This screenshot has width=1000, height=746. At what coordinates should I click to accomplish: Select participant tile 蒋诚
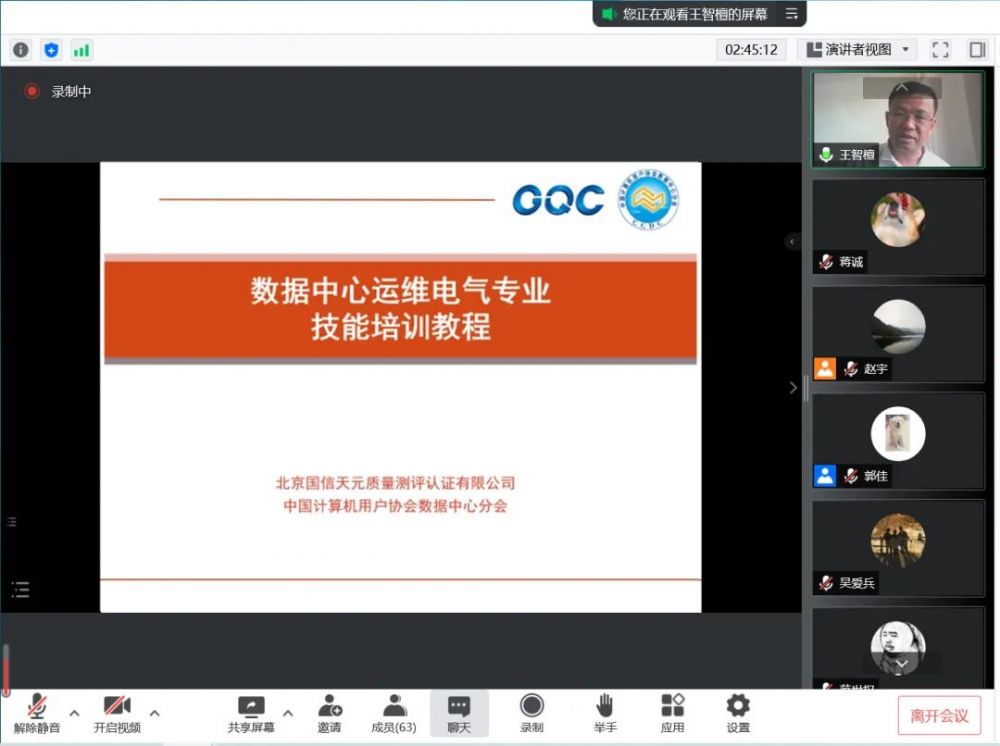click(x=898, y=227)
